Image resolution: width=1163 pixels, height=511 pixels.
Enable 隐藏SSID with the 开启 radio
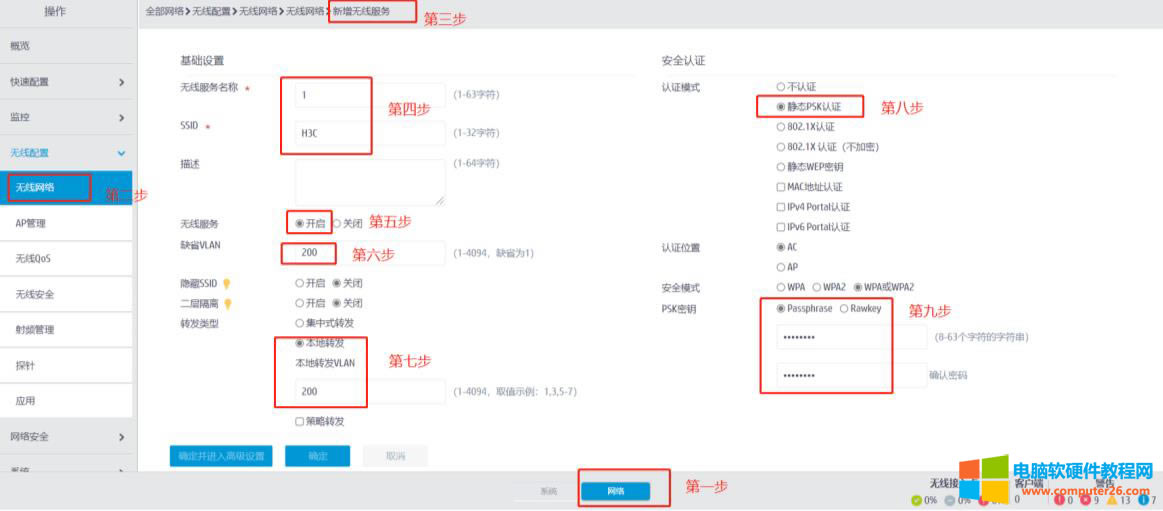[300, 283]
